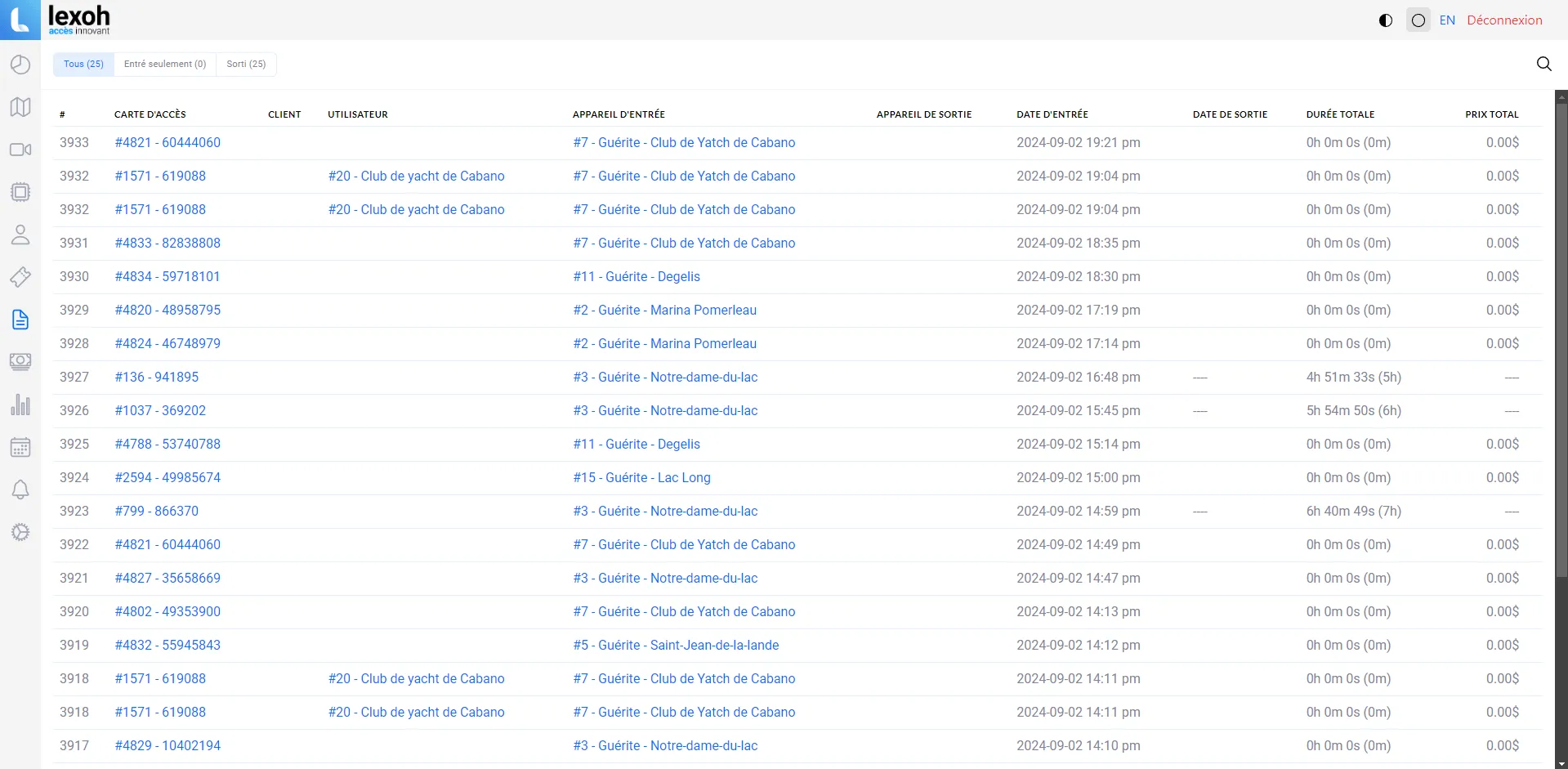Open the map view in sidebar
Viewport: 1568px width, 769px height.
[x=20, y=107]
